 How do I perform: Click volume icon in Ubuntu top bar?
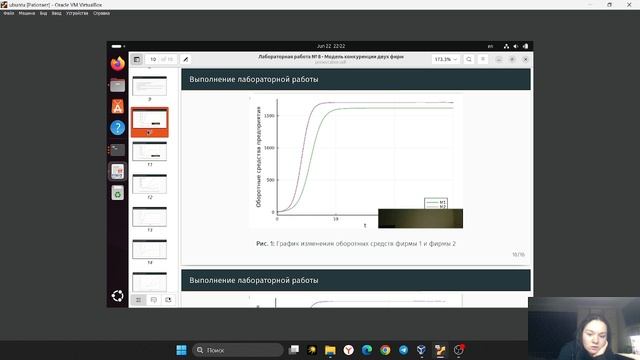coord(516,46)
